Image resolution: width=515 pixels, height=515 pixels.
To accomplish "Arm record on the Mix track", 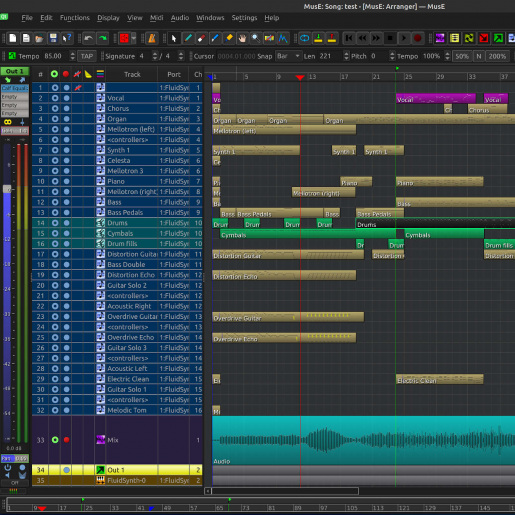I will tap(66, 440).
